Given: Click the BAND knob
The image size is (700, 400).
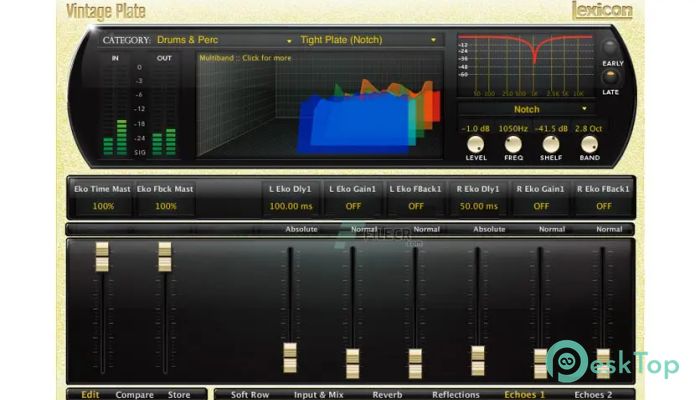Looking at the screenshot, I should [x=589, y=145].
